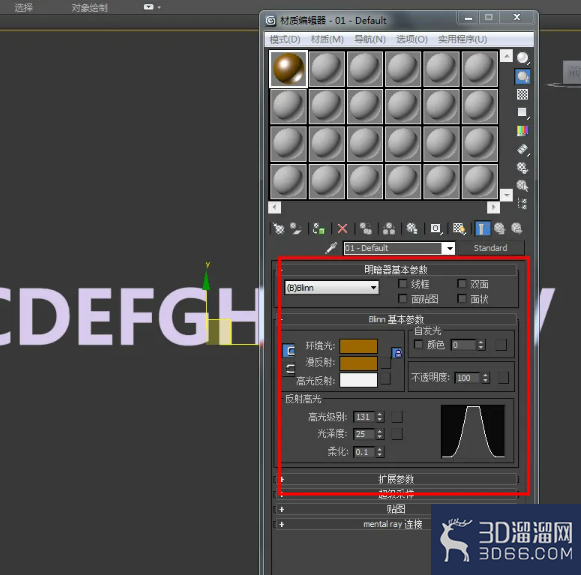Assign material to selection icon

tap(319, 229)
